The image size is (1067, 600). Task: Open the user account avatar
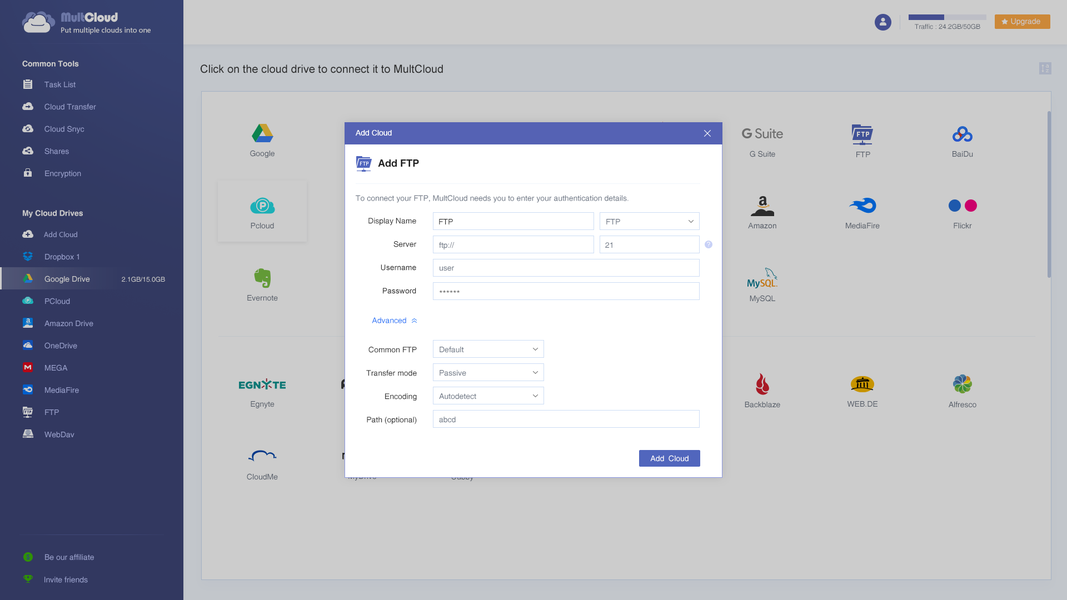point(883,22)
